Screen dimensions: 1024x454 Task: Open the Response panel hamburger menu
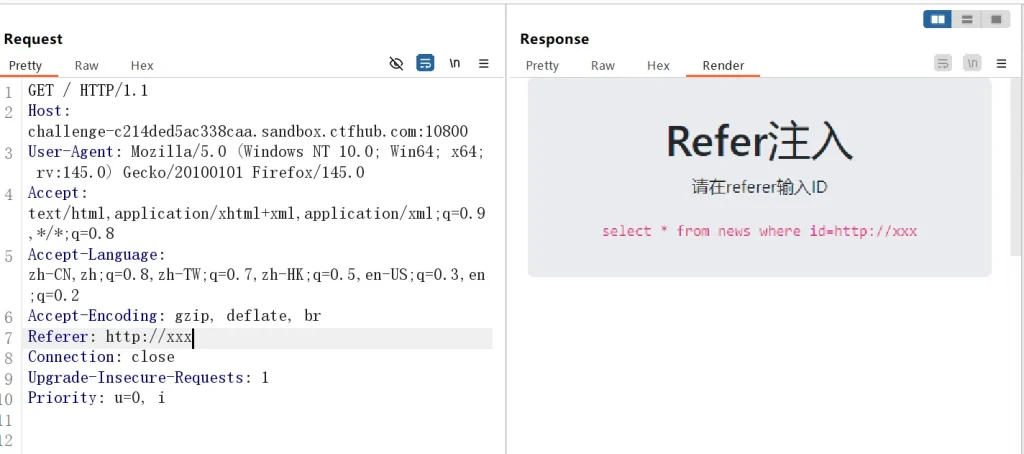click(1001, 64)
